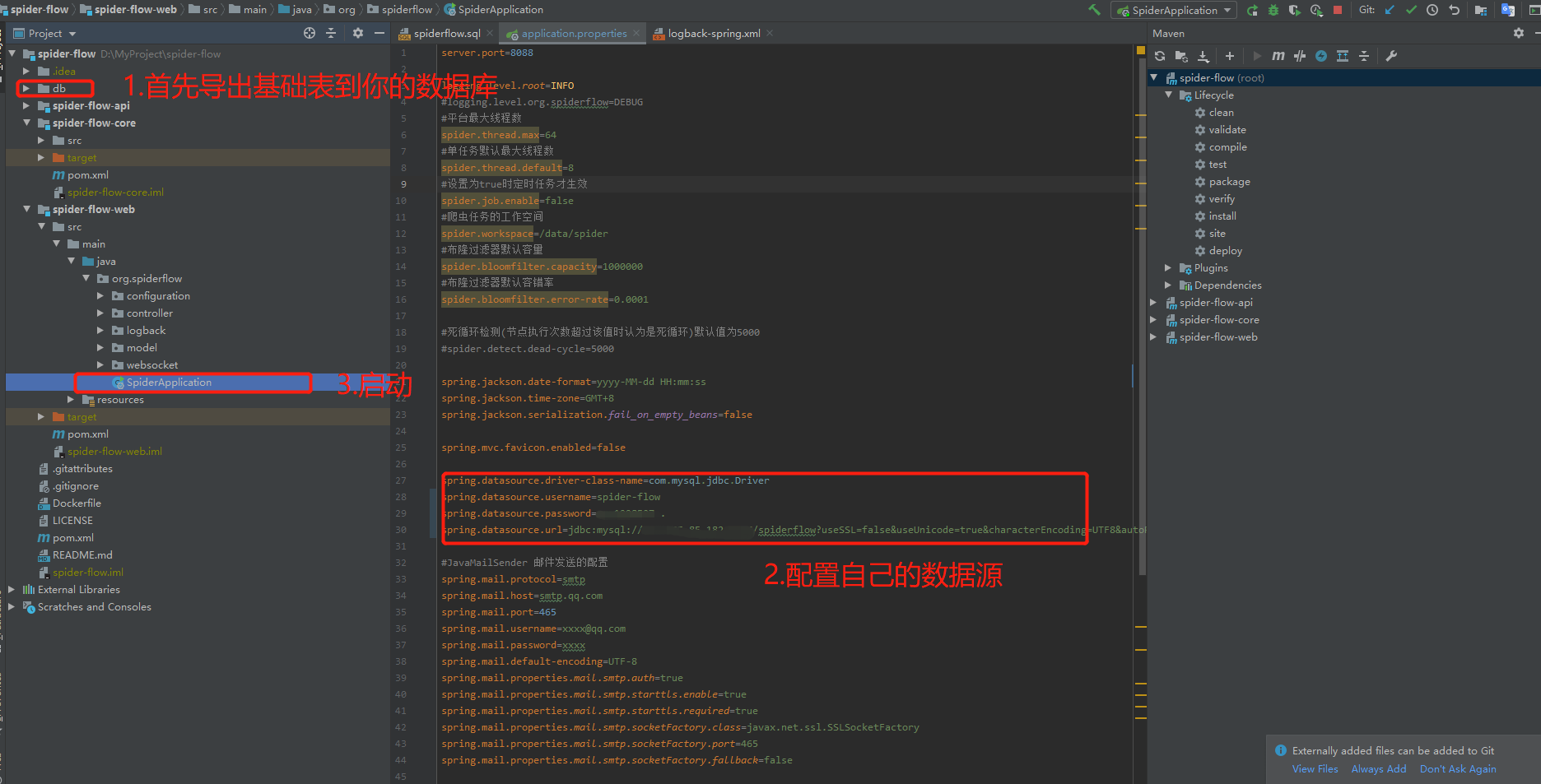The height and width of the screenshot is (784, 1541).
Task: Update project from Git (blue arrow icon)
Action: (1390, 9)
